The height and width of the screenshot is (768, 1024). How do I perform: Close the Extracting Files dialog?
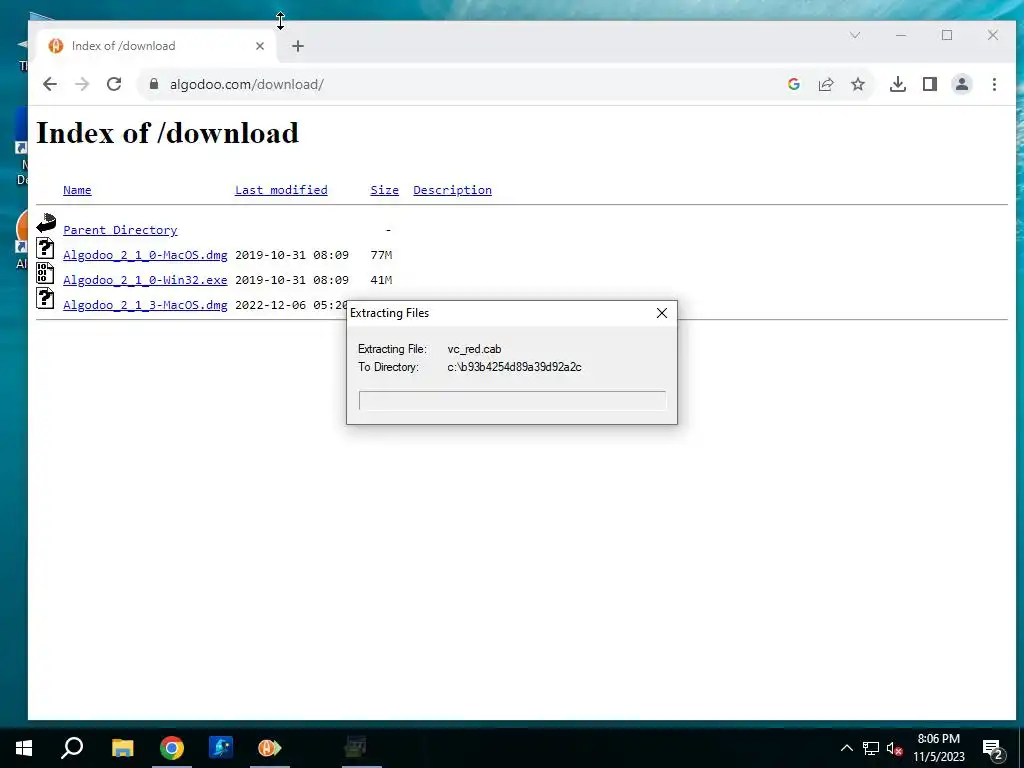662,313
